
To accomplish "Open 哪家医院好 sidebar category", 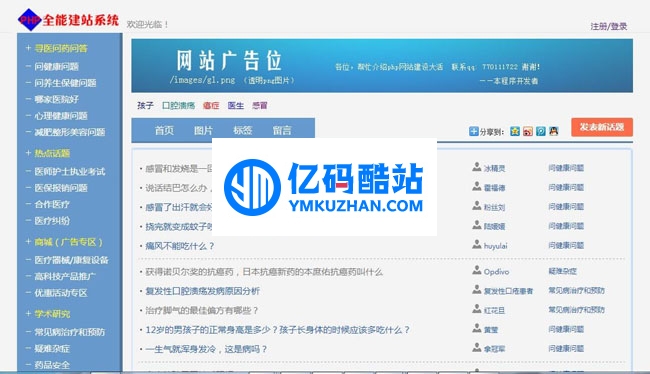I will pos(56,99).
